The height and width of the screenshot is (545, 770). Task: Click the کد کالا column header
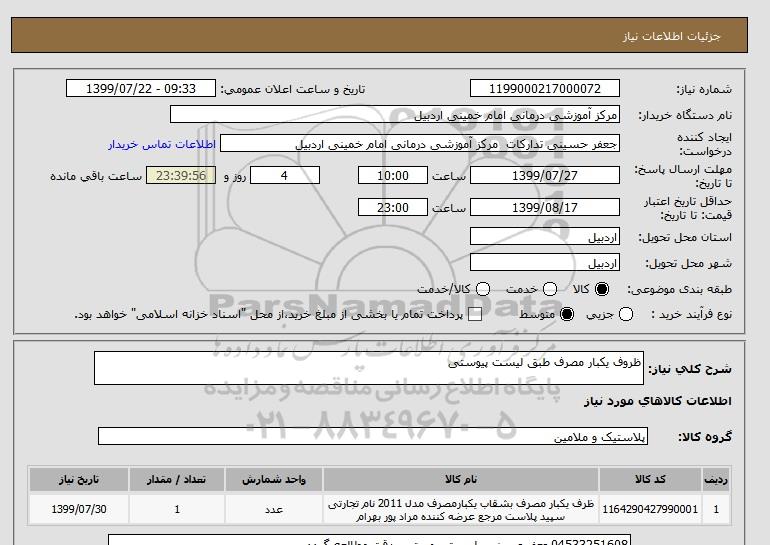coord(650,479)
